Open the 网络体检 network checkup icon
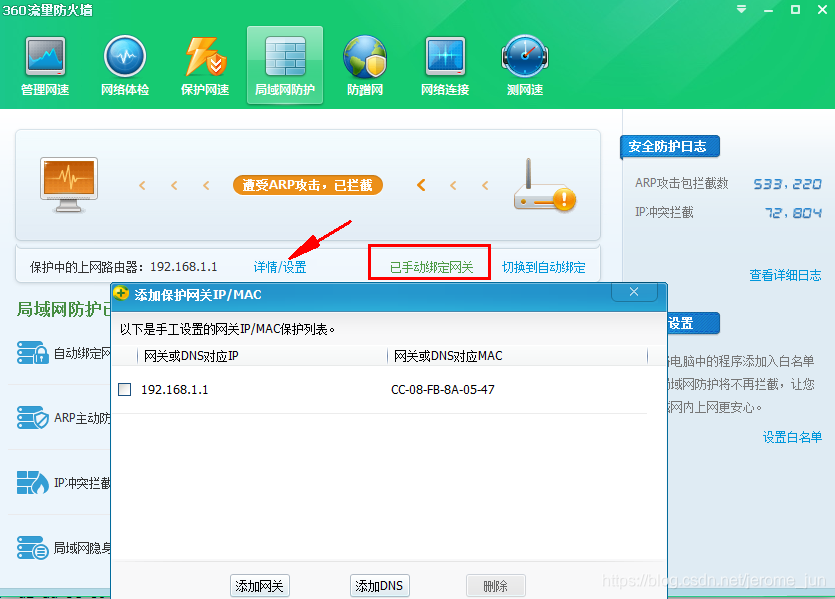Image resolution: width=835 pixels, height=599 pixels. pyautogui.click(x=125, y=65)
